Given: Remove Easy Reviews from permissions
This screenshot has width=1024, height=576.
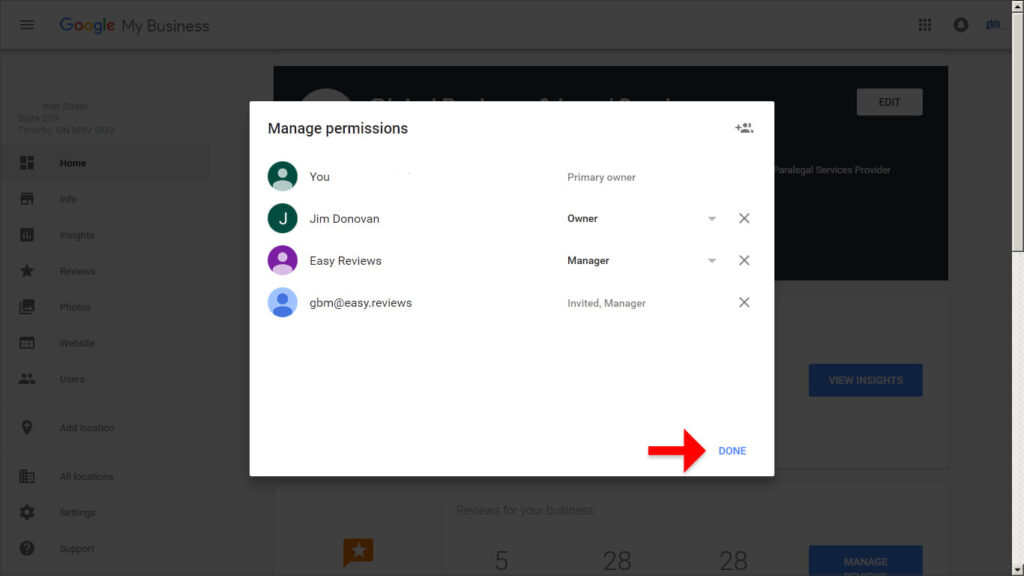Looking at the screenshot, I should [744, 260].
